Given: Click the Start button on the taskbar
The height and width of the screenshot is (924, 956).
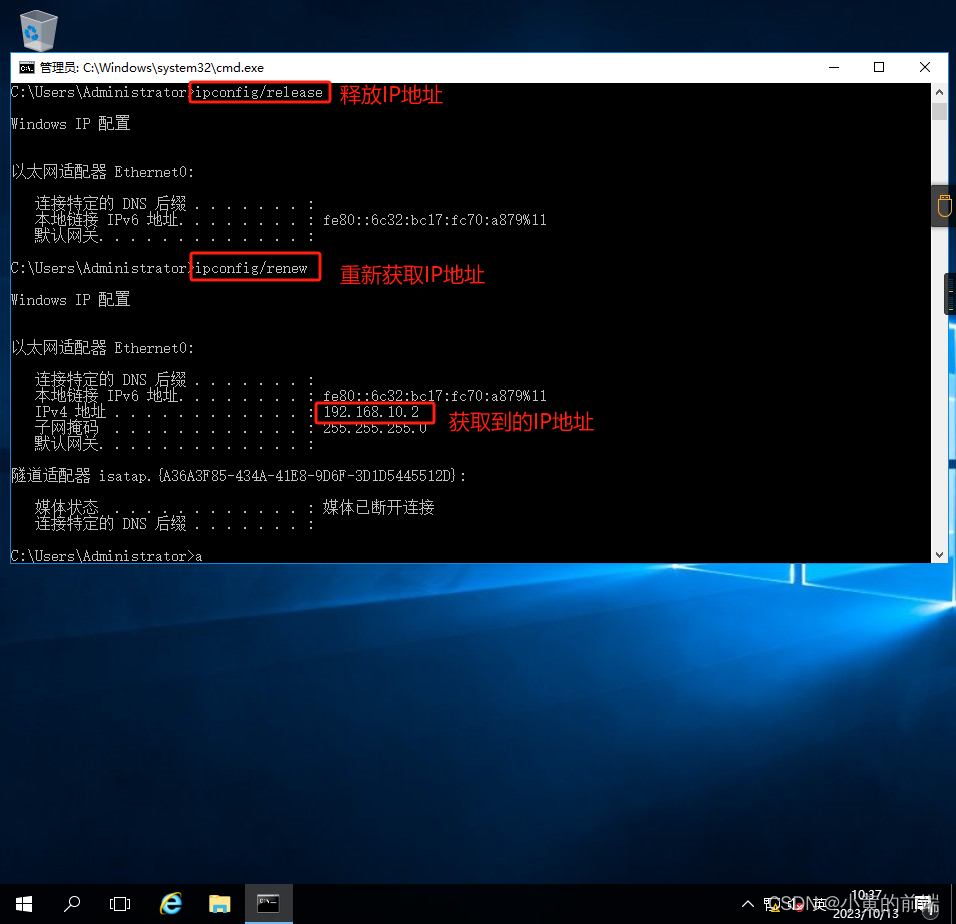Looking at the screenshot, I should (23, 903).
